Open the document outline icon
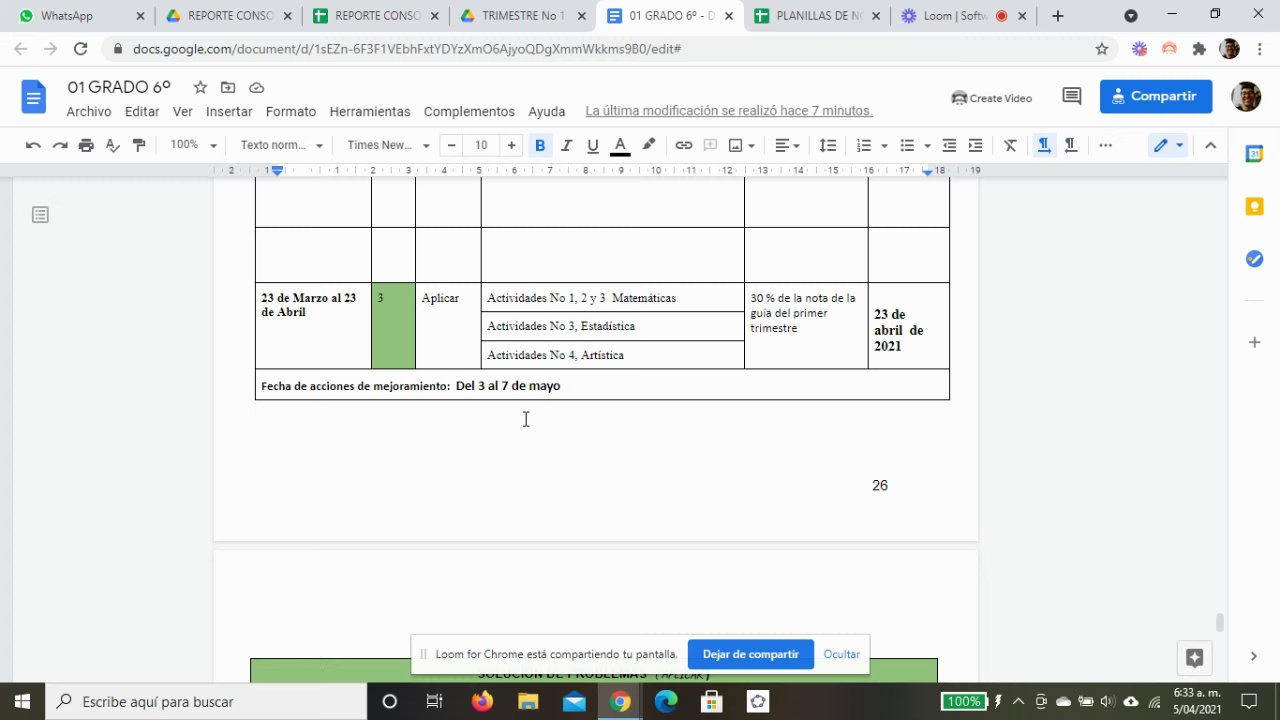This screenshot has width=1280, height=720. click(x=40, y=215)
